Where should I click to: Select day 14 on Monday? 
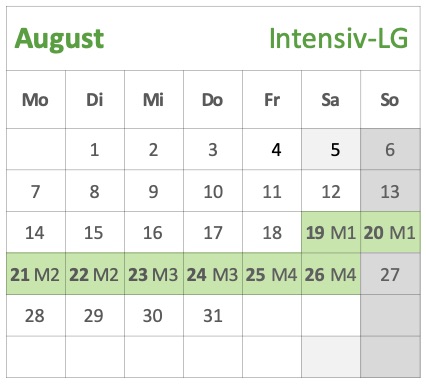[36, 232]
